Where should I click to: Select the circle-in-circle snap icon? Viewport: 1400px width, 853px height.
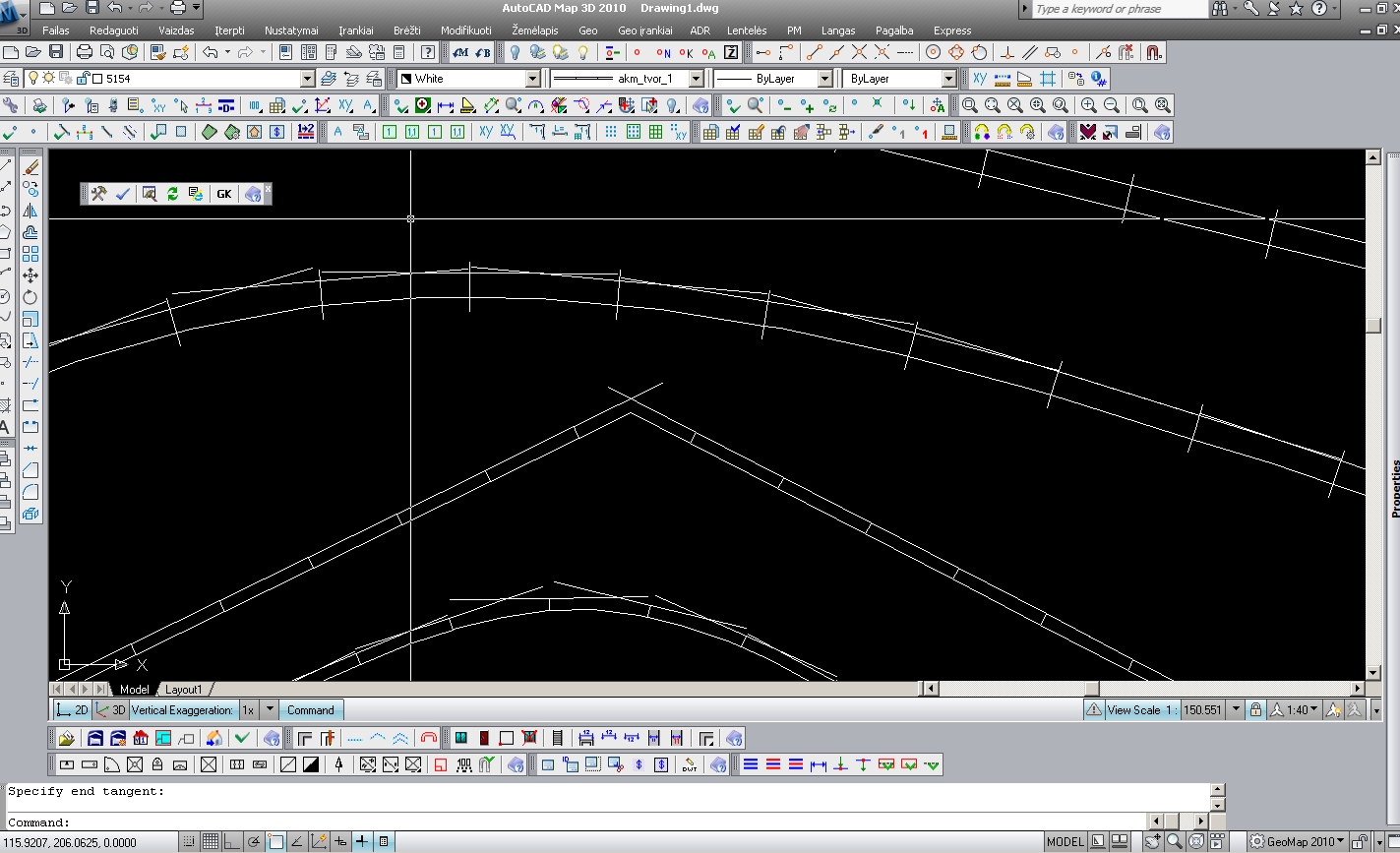pos(934,52)
